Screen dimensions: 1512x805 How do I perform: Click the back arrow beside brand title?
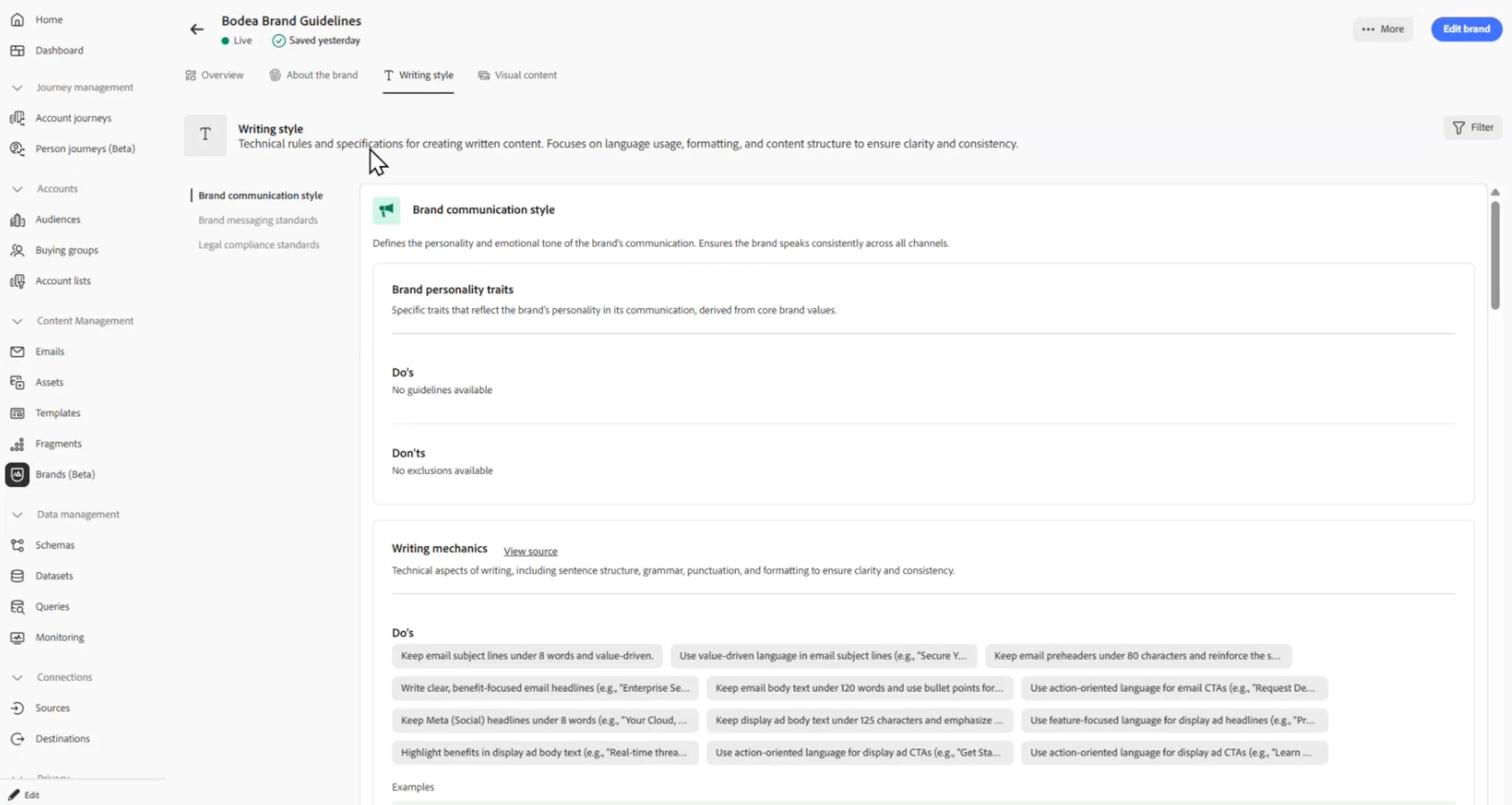coord(197,29)
